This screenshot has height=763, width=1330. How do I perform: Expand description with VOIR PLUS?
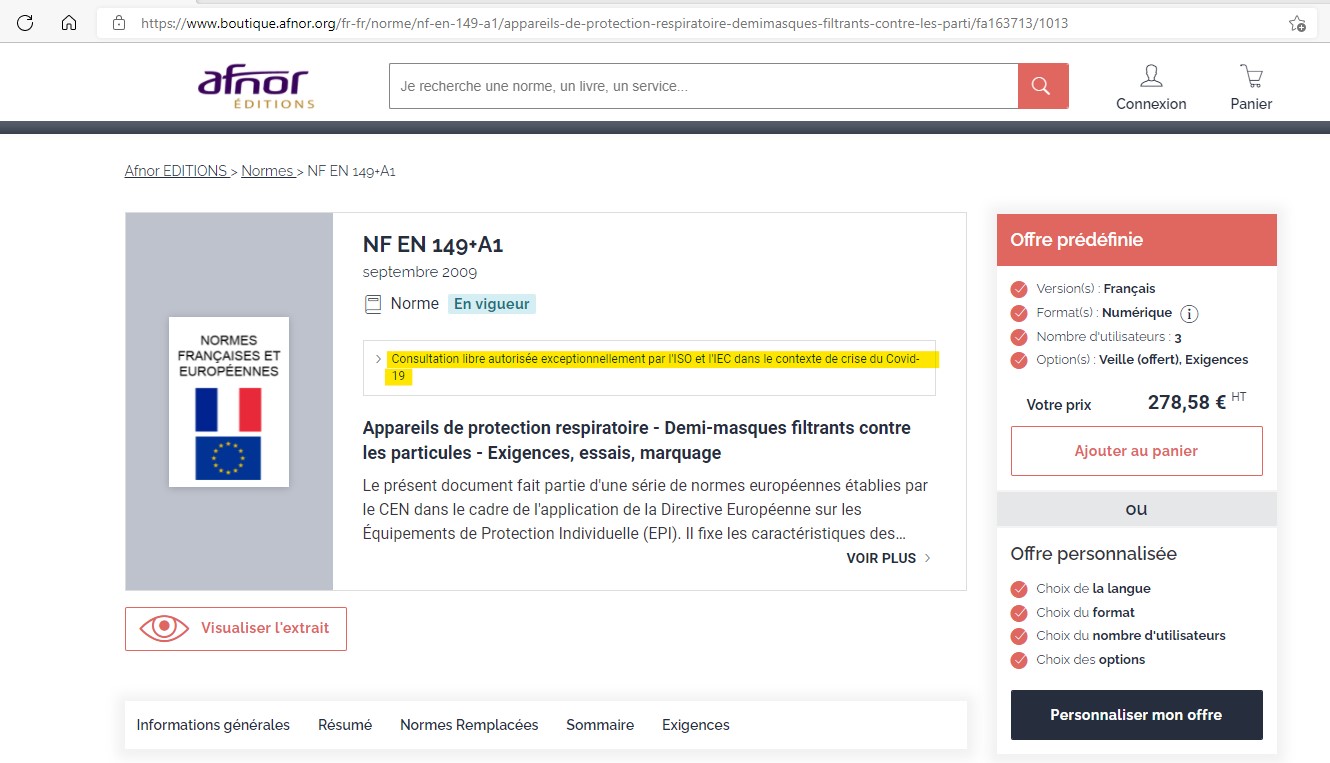coord(888,558)
